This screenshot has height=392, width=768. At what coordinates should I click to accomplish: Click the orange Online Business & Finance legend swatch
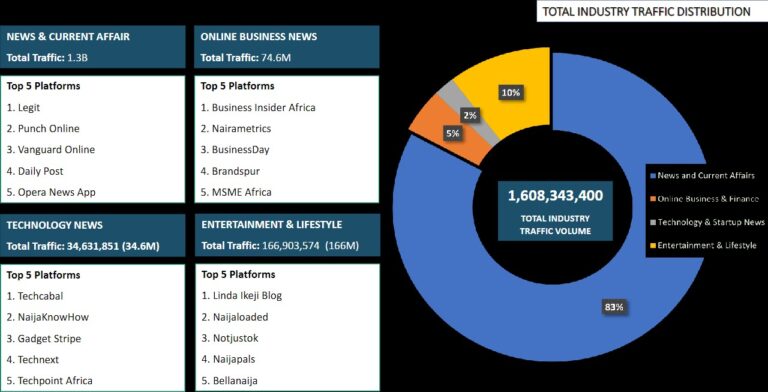pos(652,199)
